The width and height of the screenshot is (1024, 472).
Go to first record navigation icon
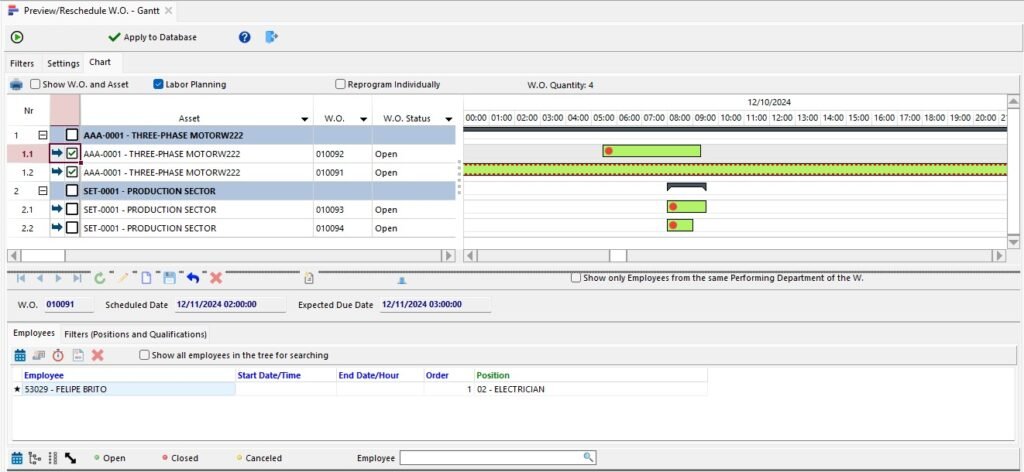tap(21, 278)
